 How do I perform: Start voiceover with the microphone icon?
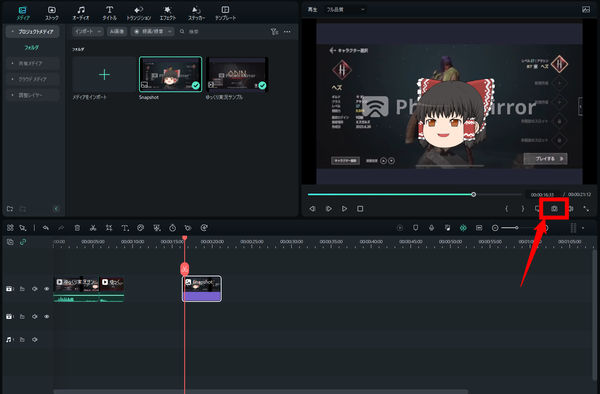coord(431,228)
